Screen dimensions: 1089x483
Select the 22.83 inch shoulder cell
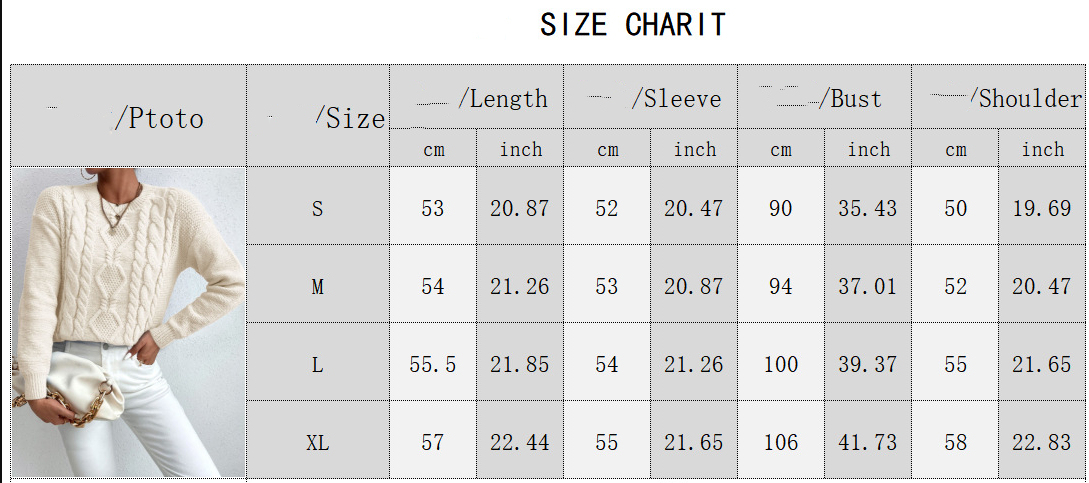pyautogui.click(x=1042, y=440)
